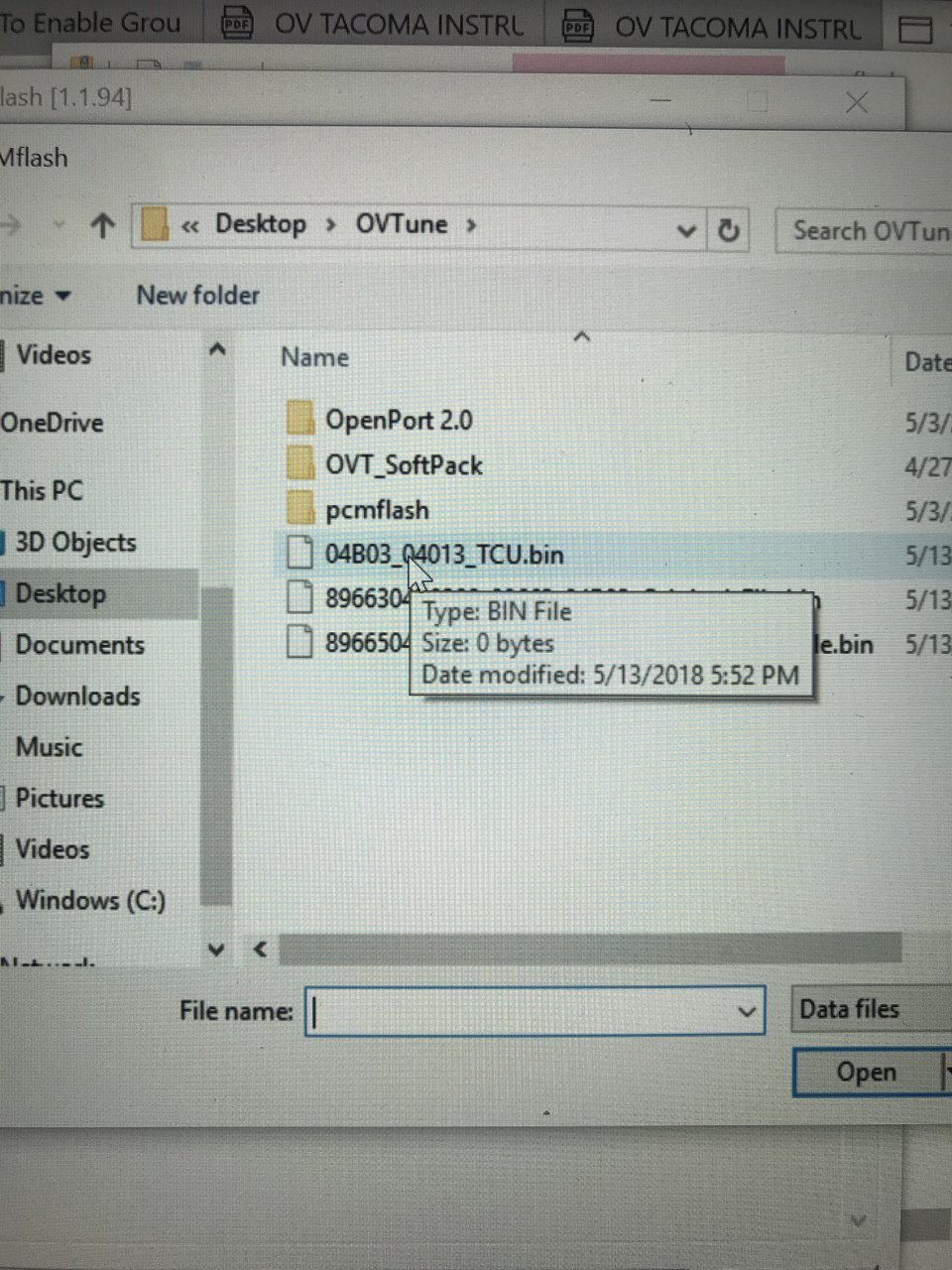The image size is (952, 1270).
Task: Click the Desktop breadcrumb in address bar
Action: [x=261, y=224]
